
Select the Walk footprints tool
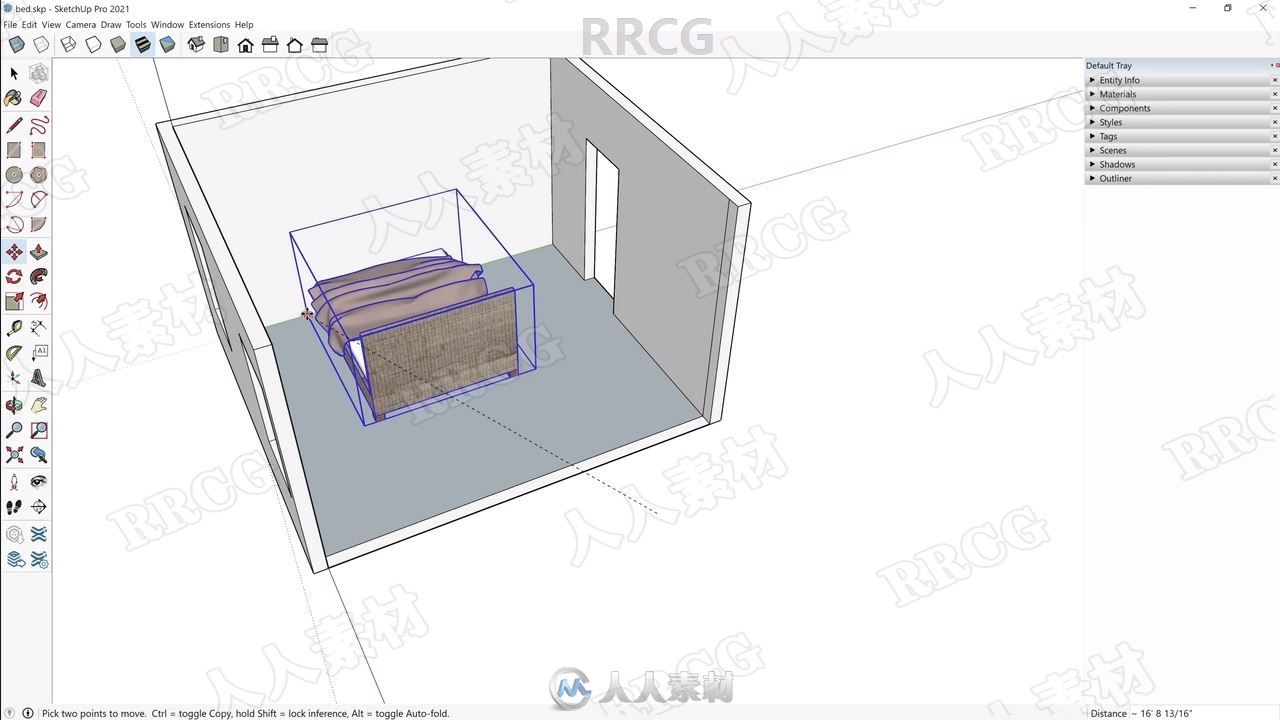coord(14,507)
